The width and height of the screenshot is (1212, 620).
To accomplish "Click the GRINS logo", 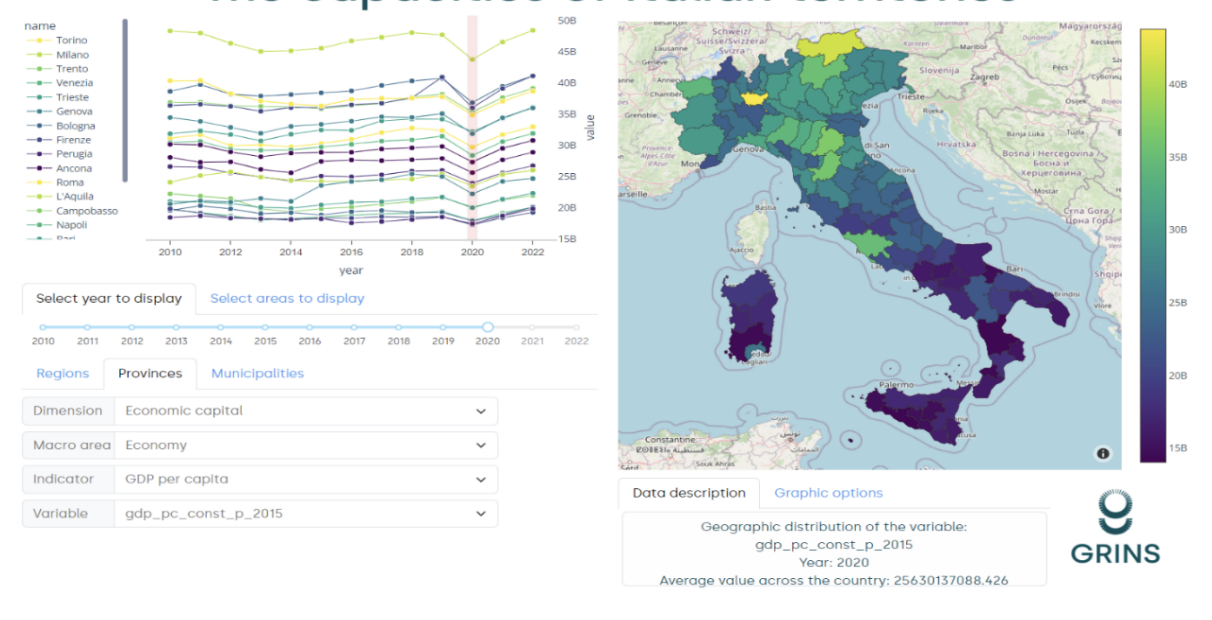I will [1115, 527].
